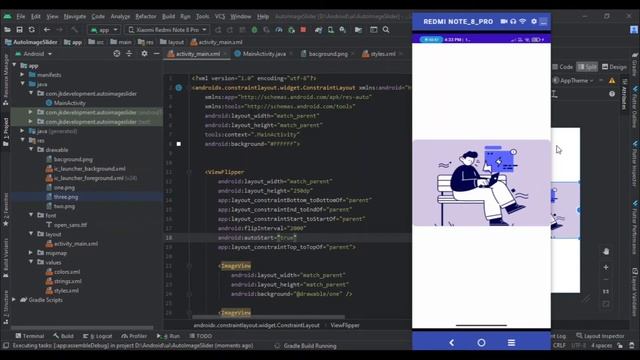Click the ViewFlipper breadcrumb at editor bottom

point(345,325)
